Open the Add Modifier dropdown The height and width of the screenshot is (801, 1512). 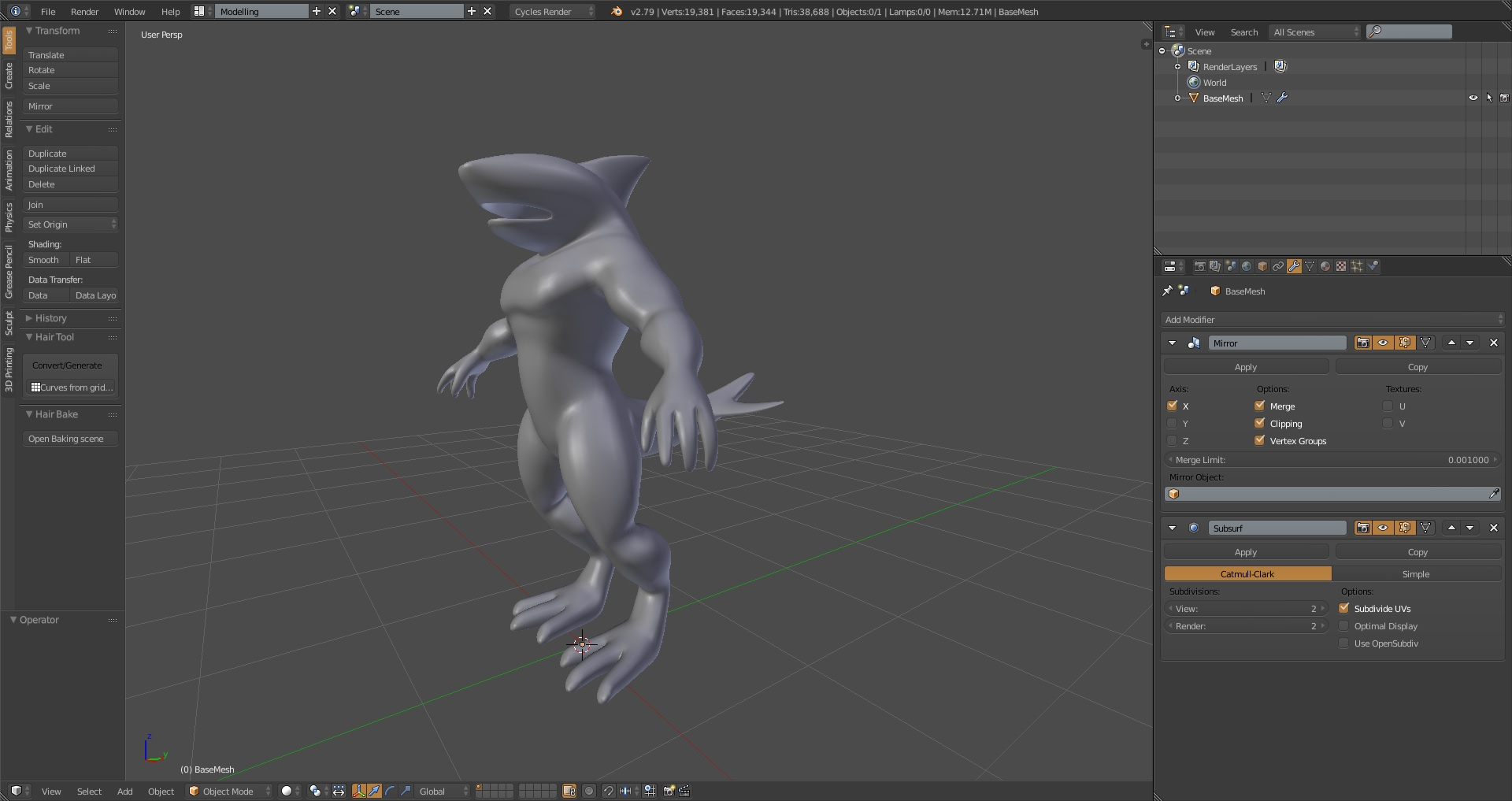pyautogui.click(x=1332, y=320)
